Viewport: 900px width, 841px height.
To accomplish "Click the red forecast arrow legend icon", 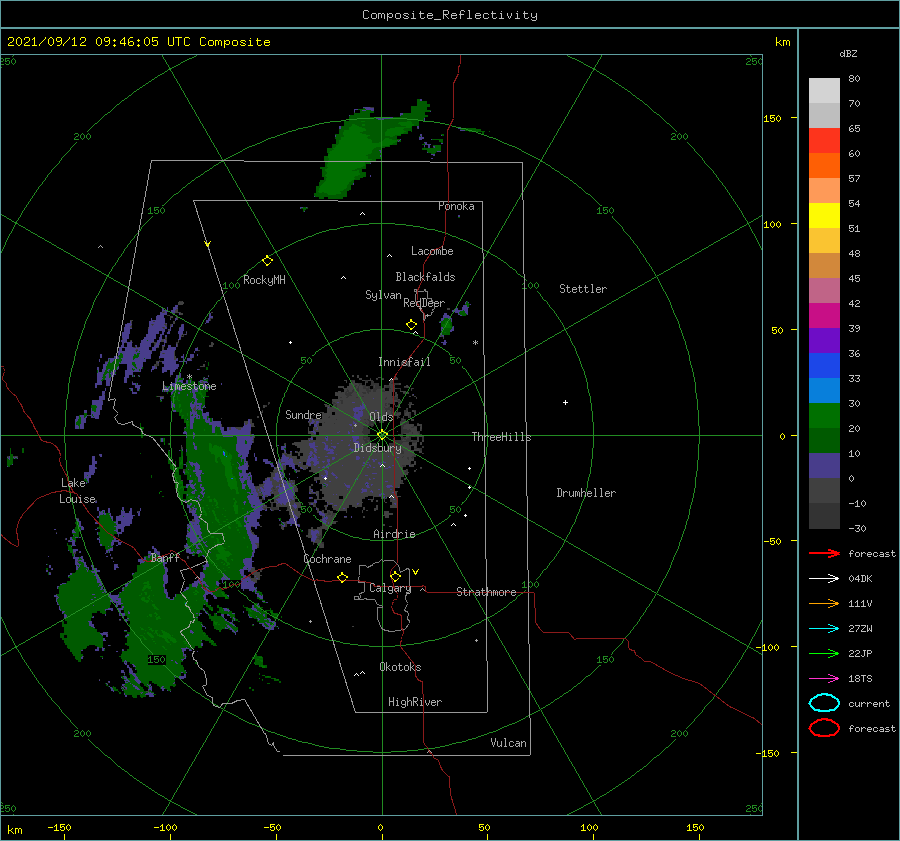I will click(x=824, y=553).
